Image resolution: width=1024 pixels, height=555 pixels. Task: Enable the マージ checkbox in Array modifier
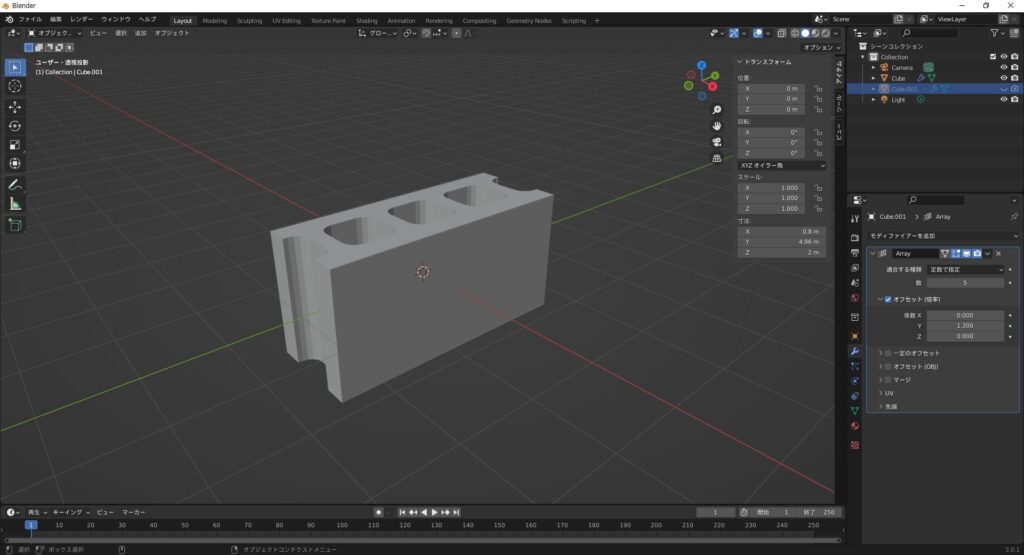887,380
